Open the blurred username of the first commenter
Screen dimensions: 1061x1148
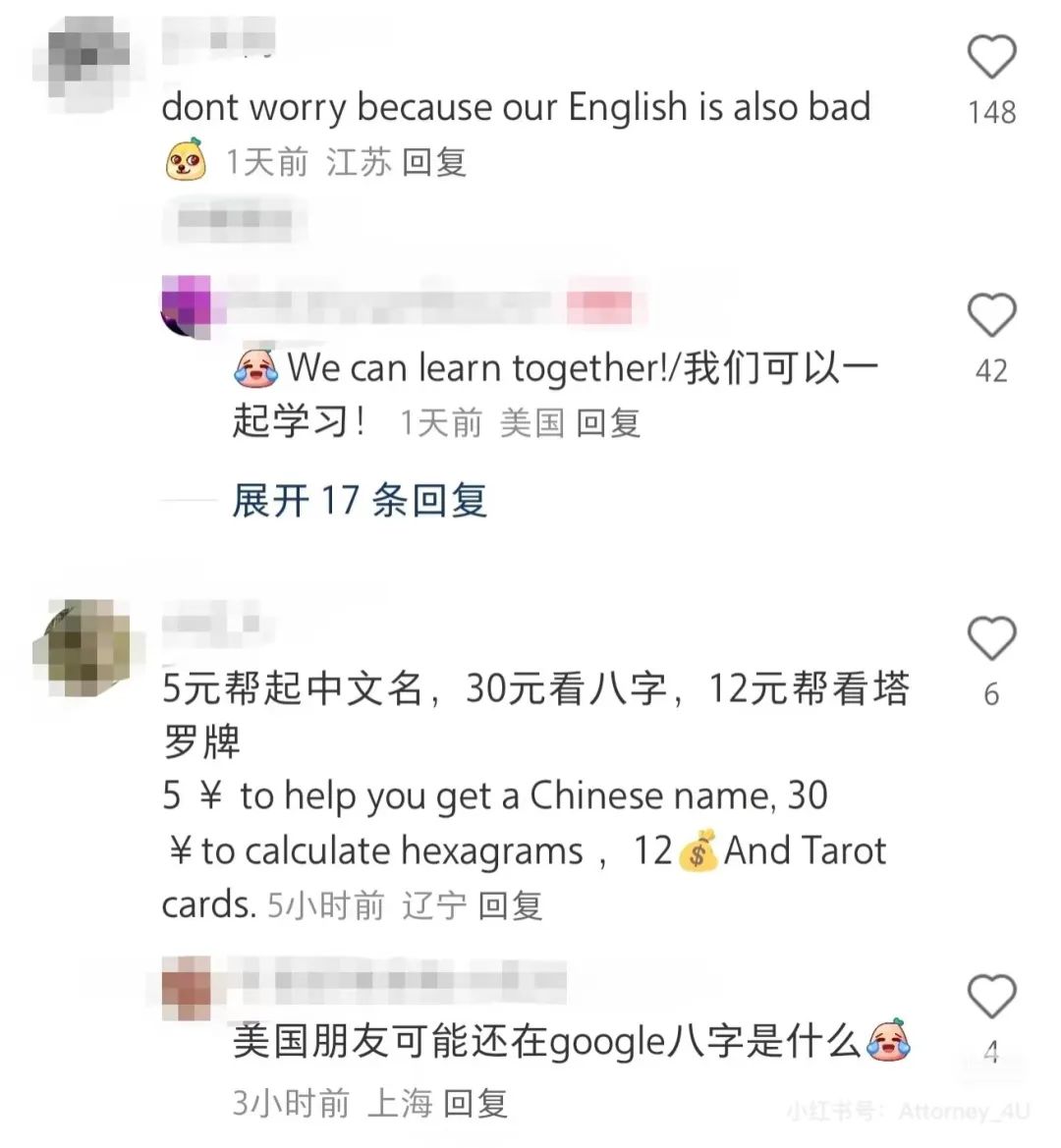tap(218, 36)
